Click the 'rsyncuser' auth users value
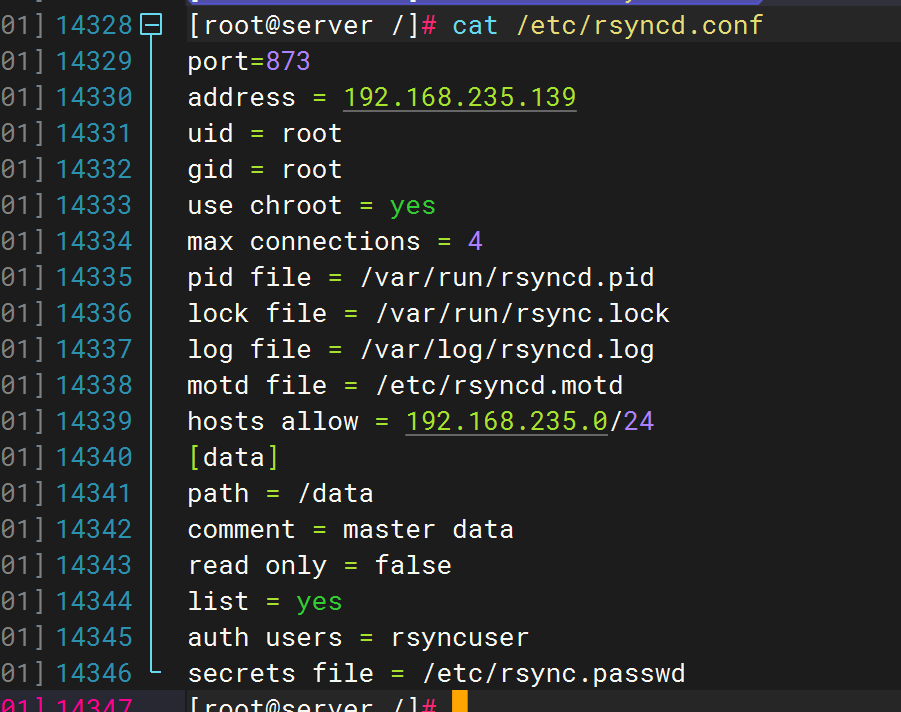 pos(460,638)
